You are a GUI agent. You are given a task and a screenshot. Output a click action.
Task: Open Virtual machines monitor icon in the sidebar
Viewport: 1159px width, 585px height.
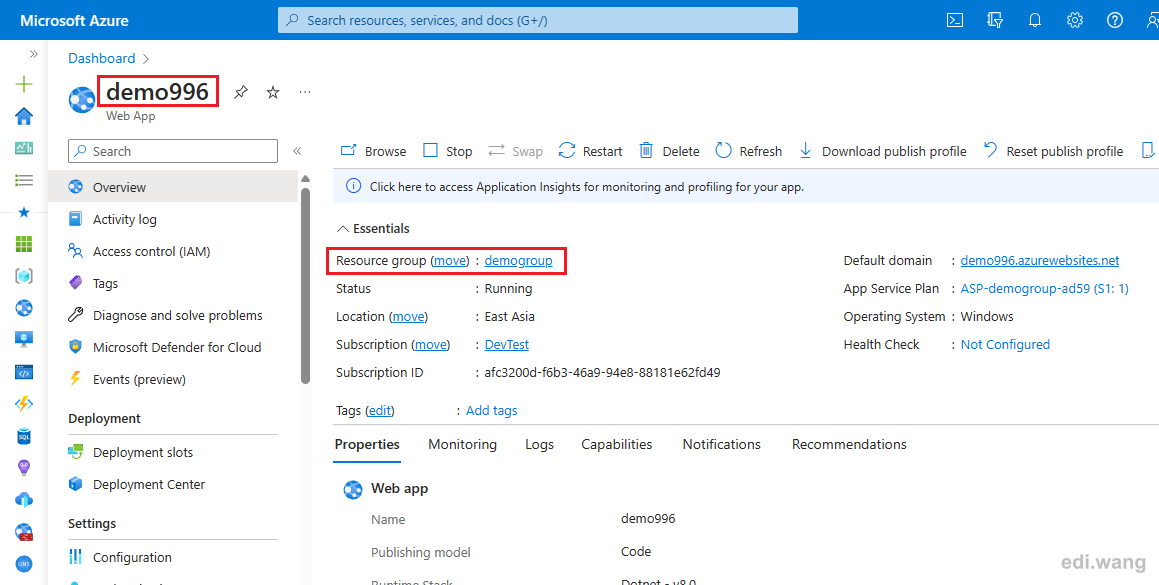pyautogui.click(x=24, y=339)
